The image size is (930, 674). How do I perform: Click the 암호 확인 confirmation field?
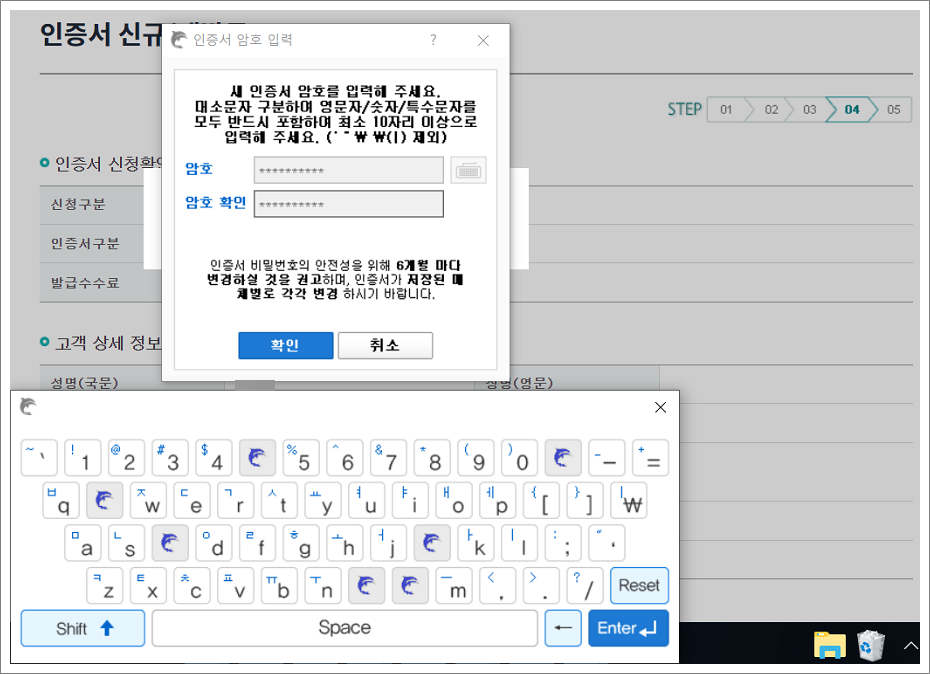click(348, 204)
